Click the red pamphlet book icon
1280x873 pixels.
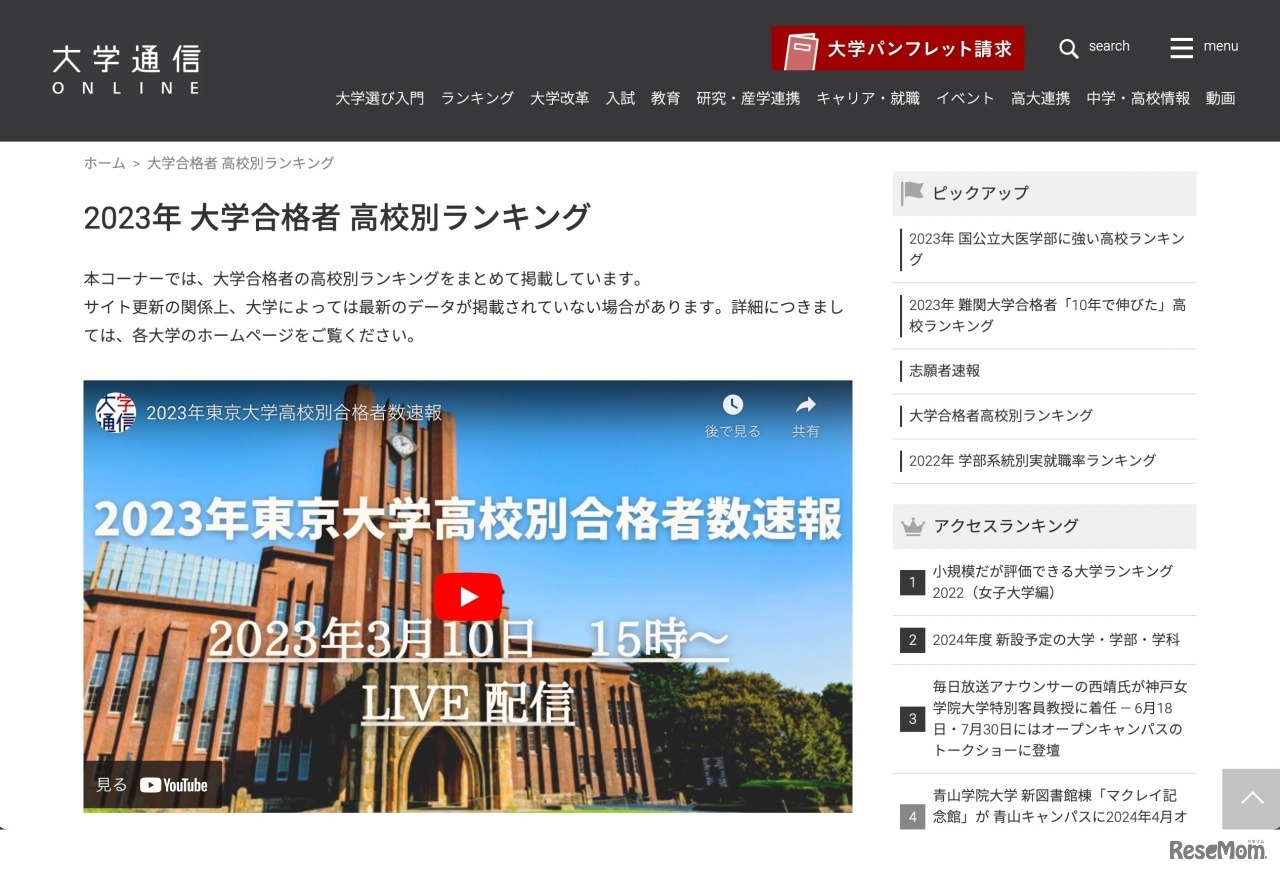pyautogui.click(x=800, y=47)
